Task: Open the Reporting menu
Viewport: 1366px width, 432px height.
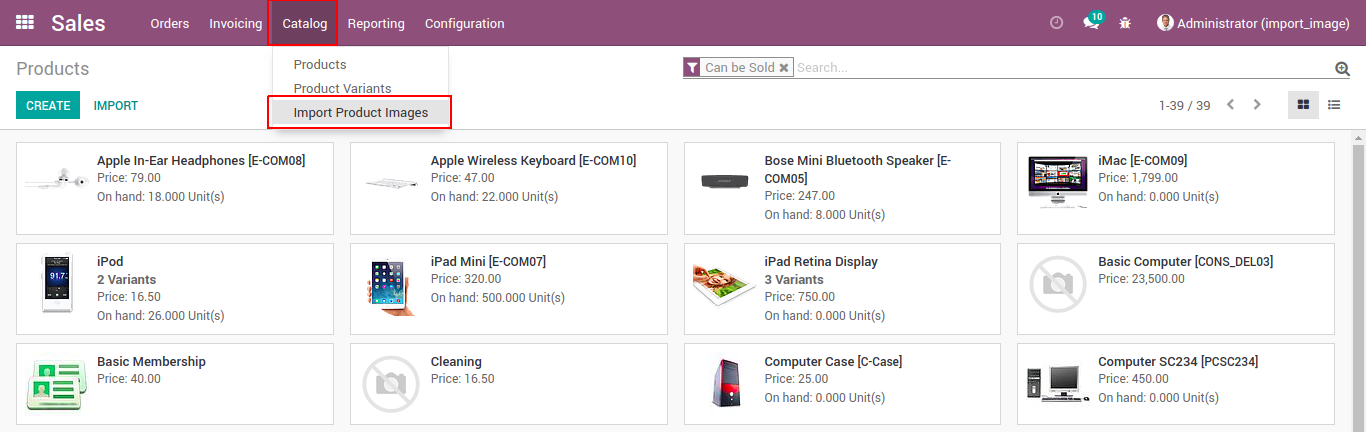Action: tap(376, 23)
